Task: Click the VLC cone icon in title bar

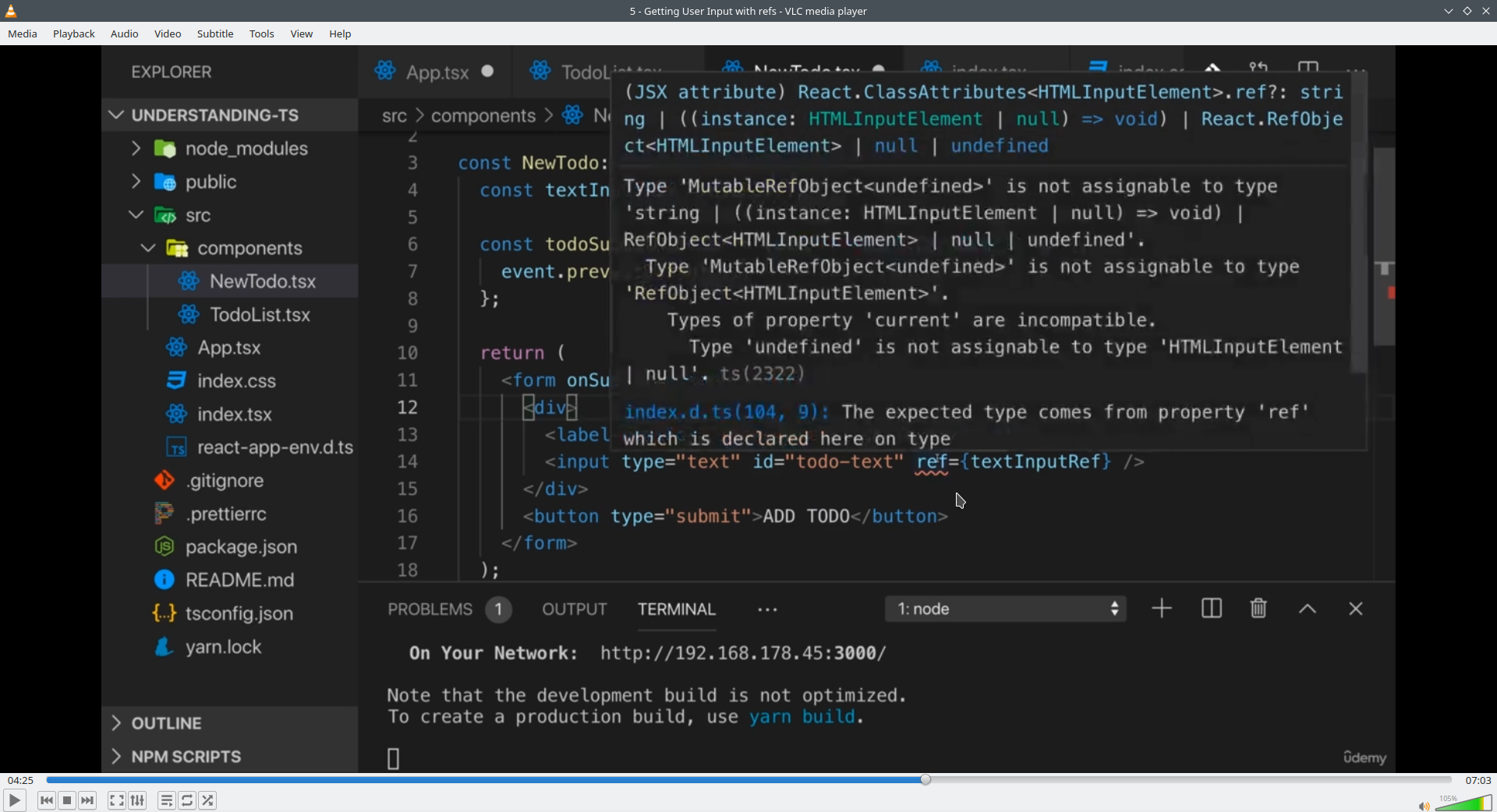Action: point(11,11)
